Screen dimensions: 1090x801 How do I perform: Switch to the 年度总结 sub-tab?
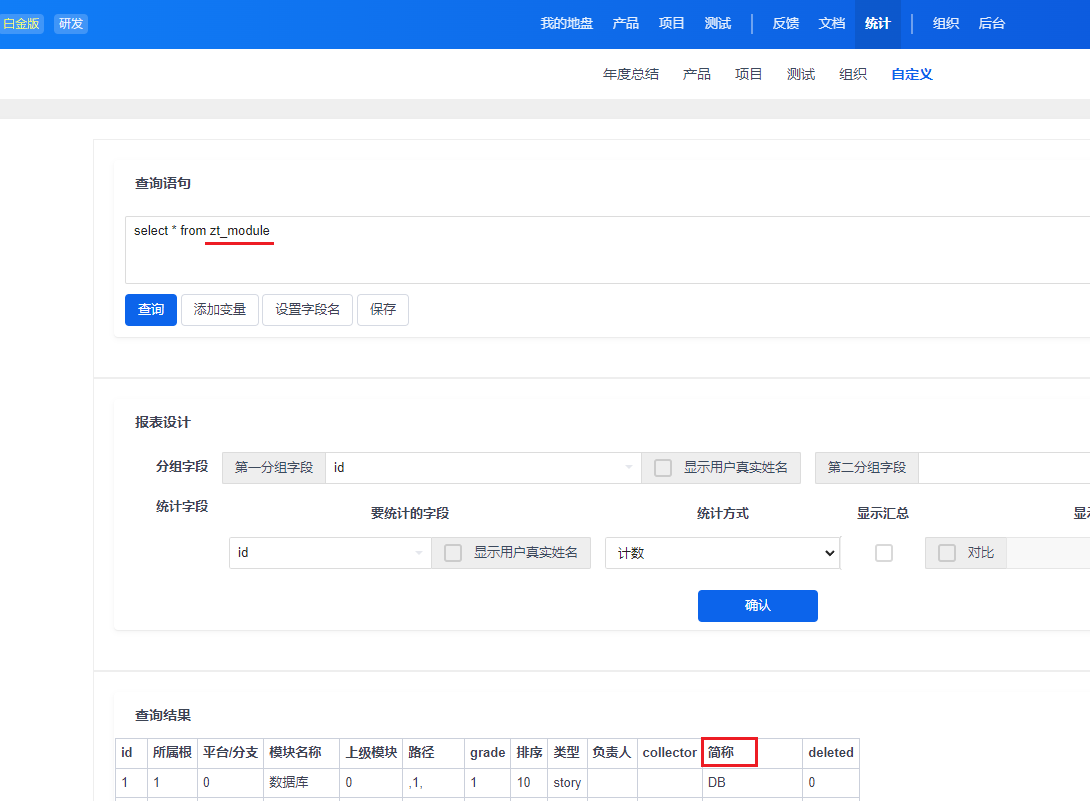coord(630,75)
